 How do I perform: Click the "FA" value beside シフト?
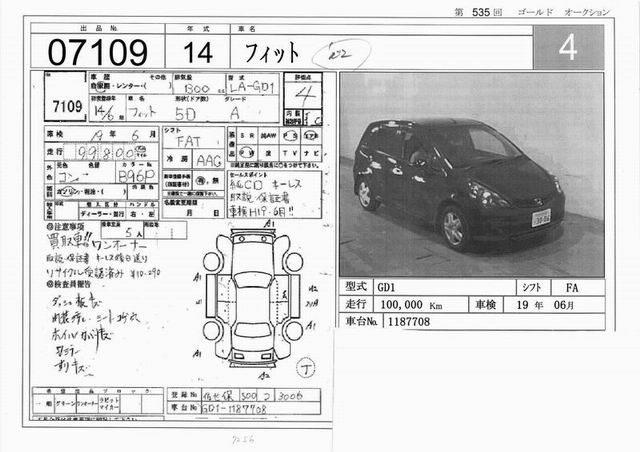point(572,288)
